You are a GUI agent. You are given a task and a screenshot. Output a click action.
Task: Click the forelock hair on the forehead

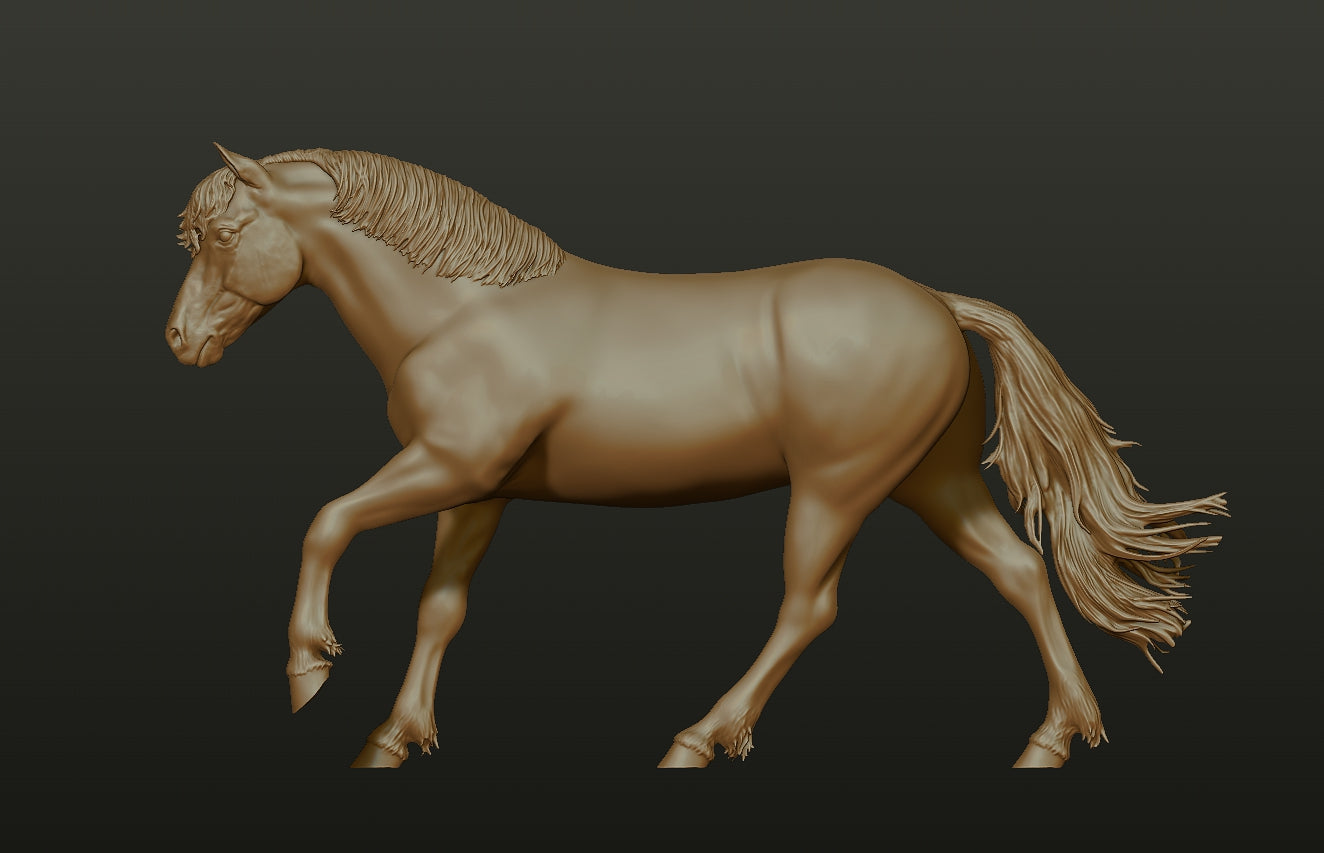(x=203, y=206)
